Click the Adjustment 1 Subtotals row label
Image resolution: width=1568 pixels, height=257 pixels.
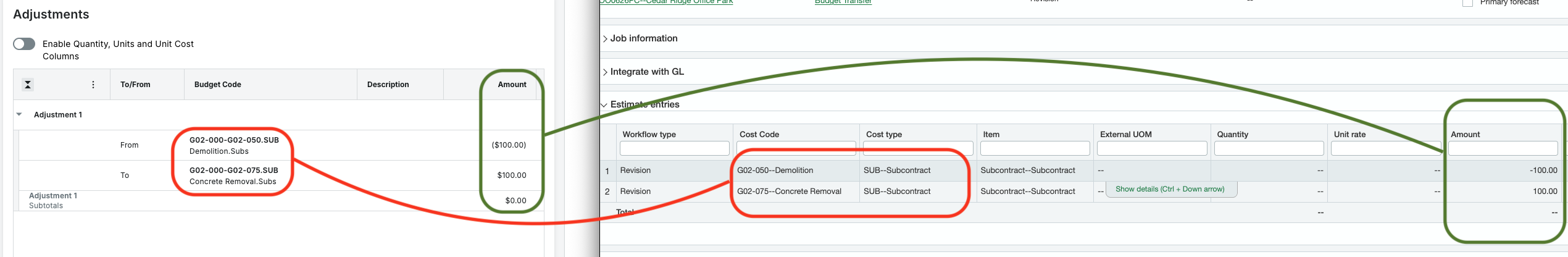53,201
